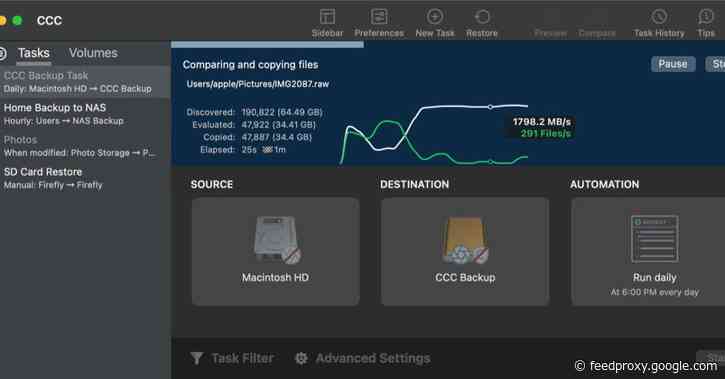Click the green window zoom button
The image size is (725, 379).
point(17,20)
